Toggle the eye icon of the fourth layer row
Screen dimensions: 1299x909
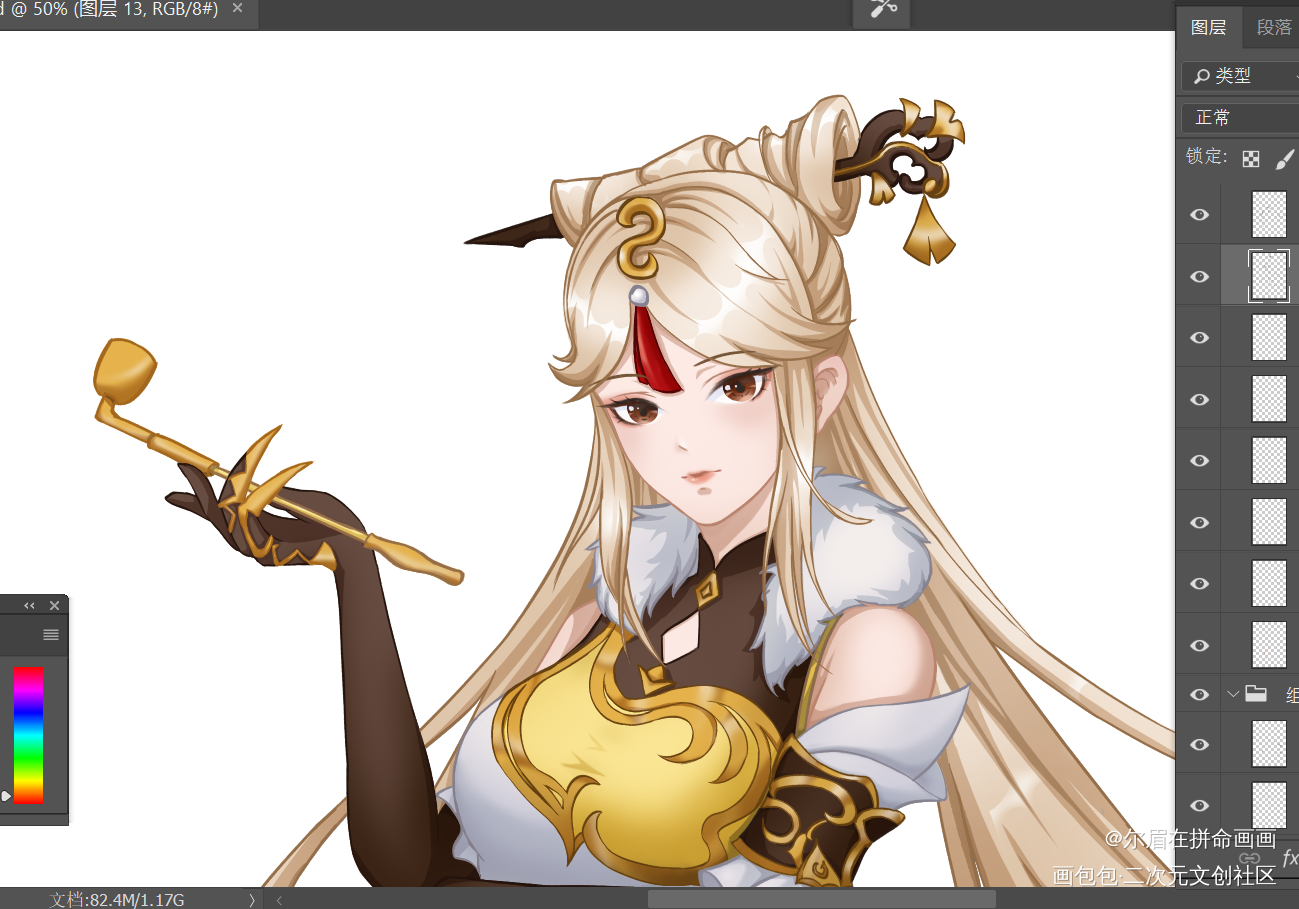[1199, 399]
